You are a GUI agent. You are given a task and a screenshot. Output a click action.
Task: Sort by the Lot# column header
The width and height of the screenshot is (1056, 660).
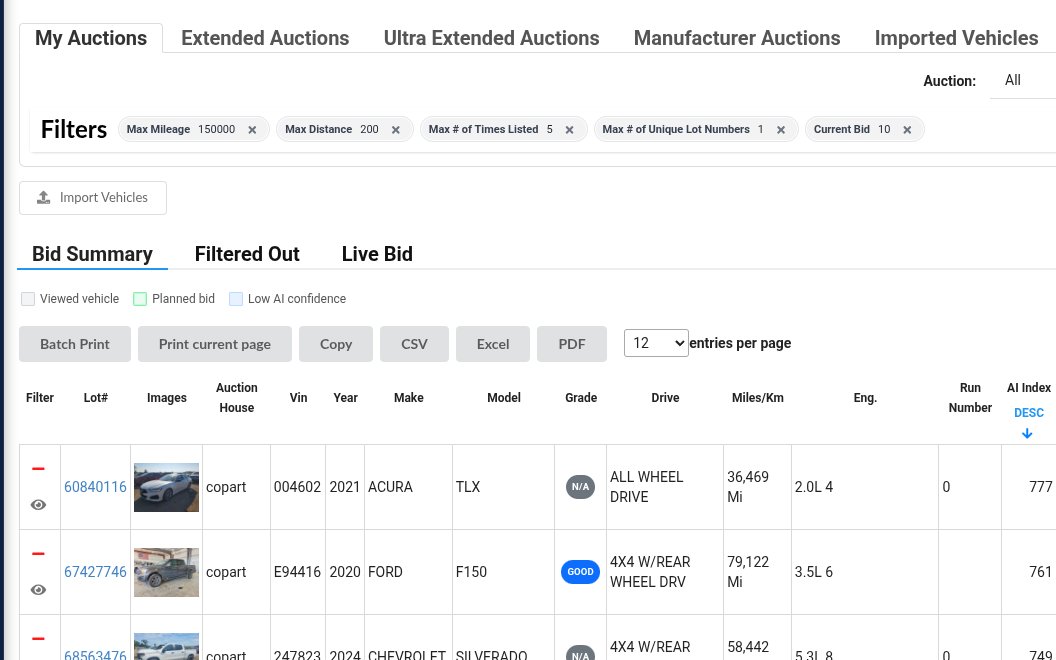tap(96, 398)
